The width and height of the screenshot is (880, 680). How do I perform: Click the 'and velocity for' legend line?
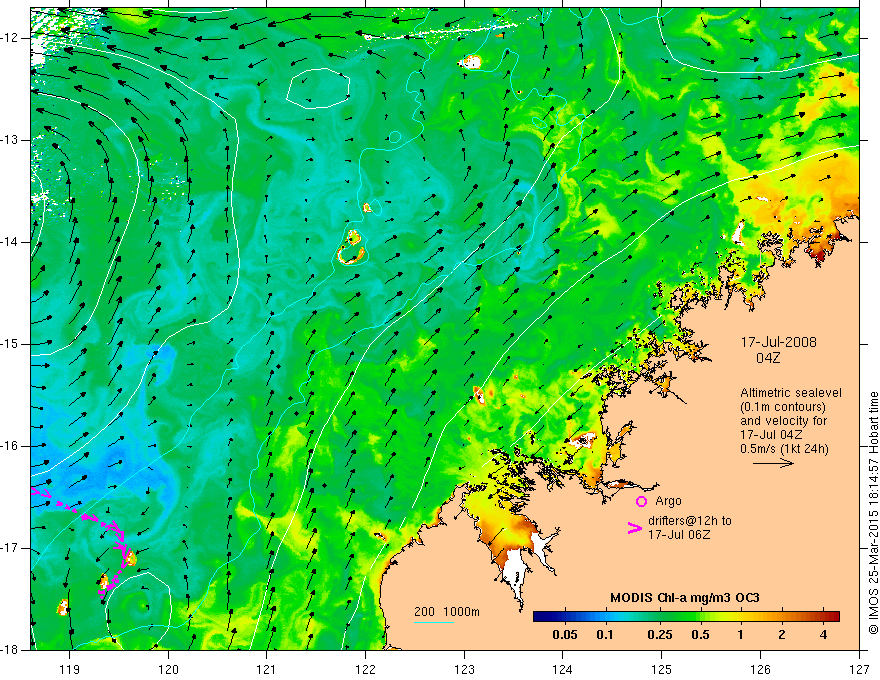point(783,421)
